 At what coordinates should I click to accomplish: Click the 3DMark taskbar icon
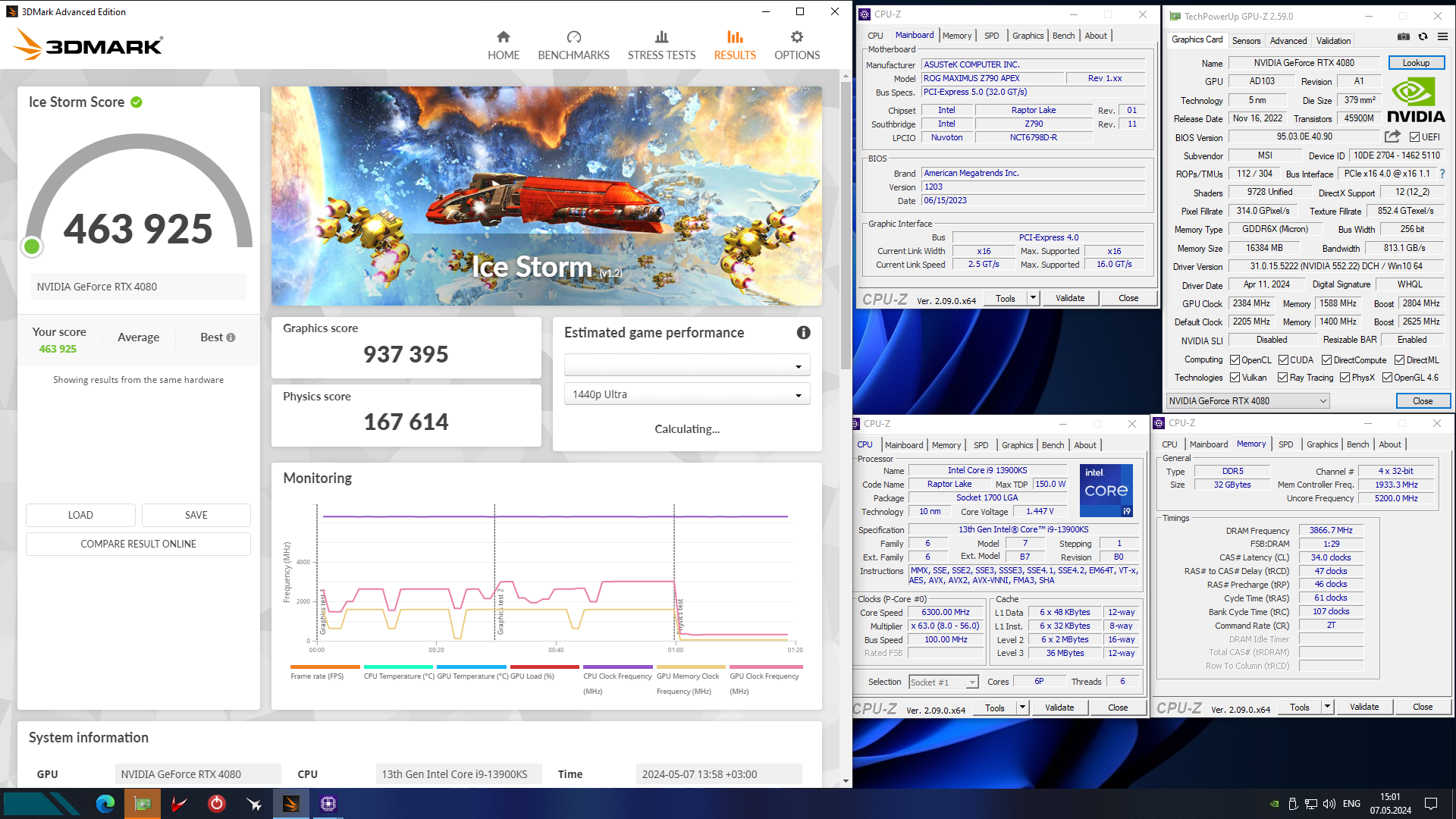click(291, 804)
